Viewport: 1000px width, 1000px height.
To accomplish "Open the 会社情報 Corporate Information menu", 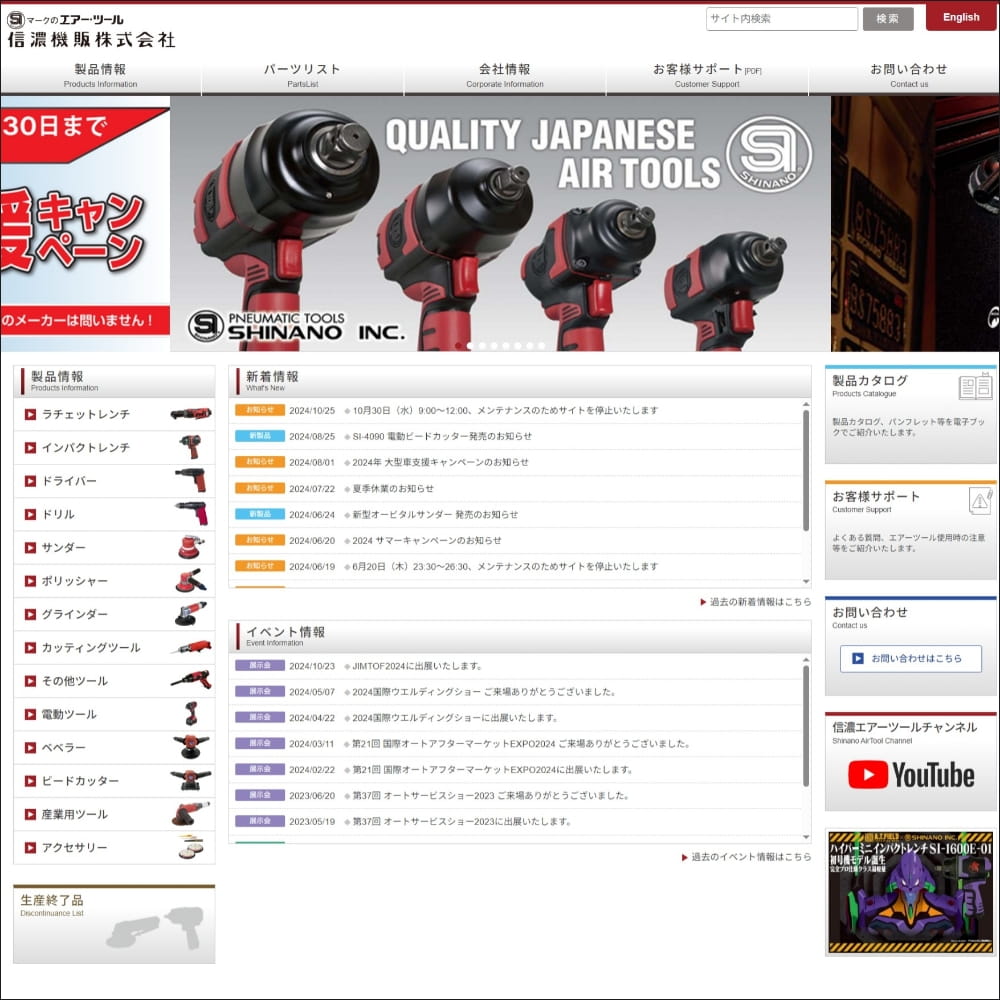I will (x=504, y=75).
